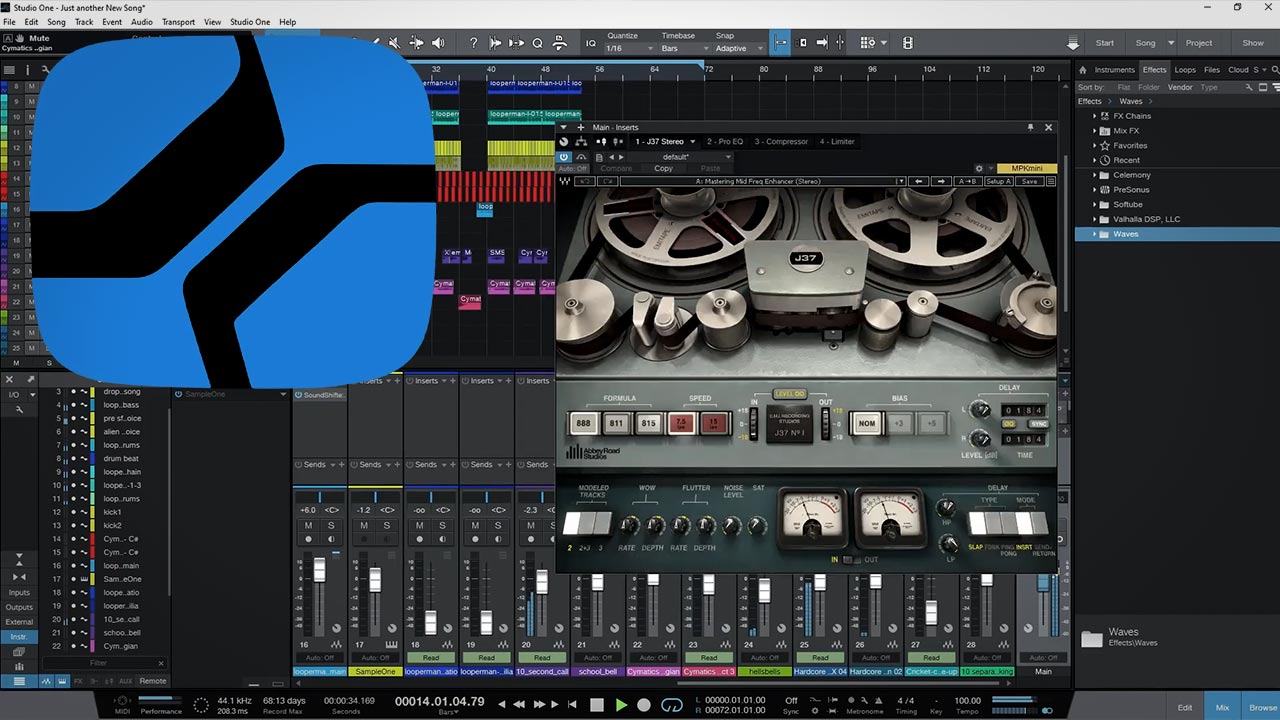
Task: Toggle the Remote button below track list
Action: [x=153, y=681]
